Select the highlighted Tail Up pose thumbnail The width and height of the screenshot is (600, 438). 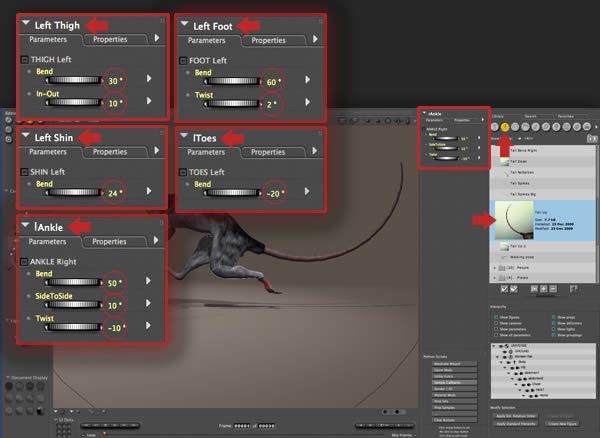coord(514,220)
